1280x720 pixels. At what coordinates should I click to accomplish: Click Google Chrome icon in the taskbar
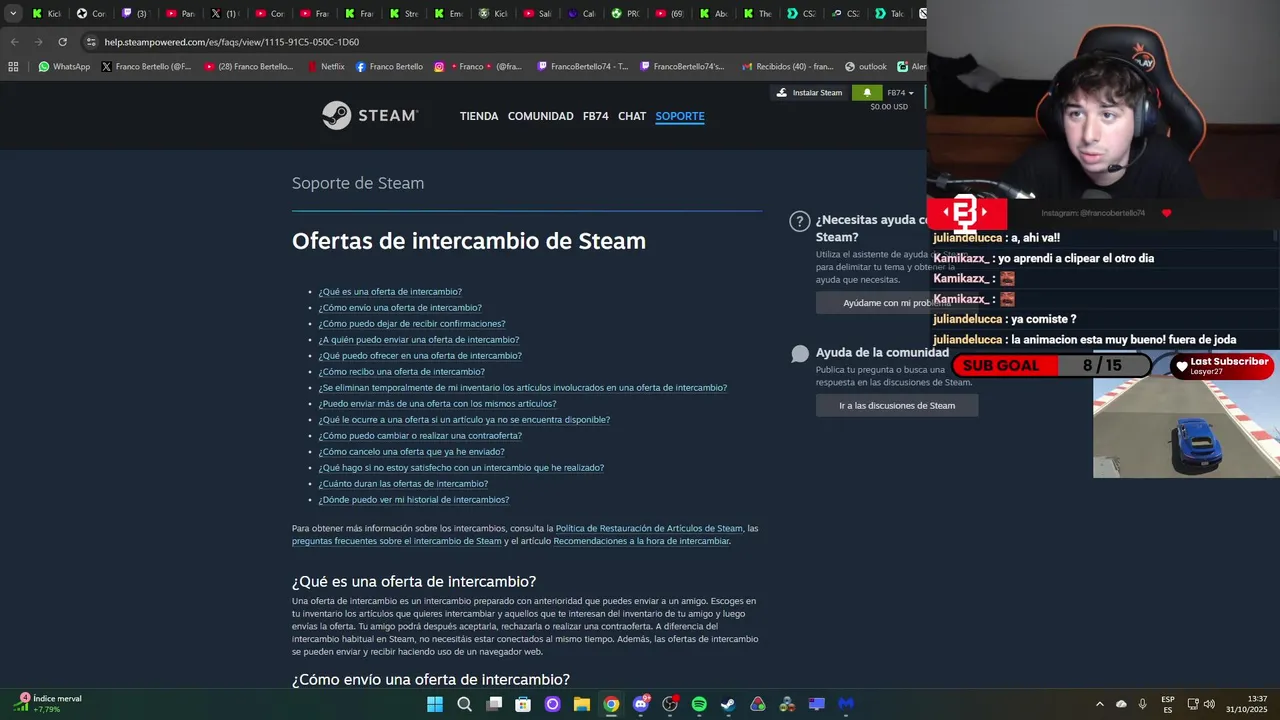(x=611, y=704)
